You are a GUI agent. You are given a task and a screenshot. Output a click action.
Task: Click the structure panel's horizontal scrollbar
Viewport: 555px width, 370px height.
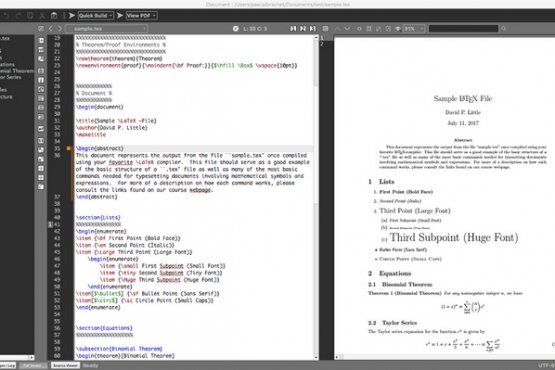[x=17, y=358]
